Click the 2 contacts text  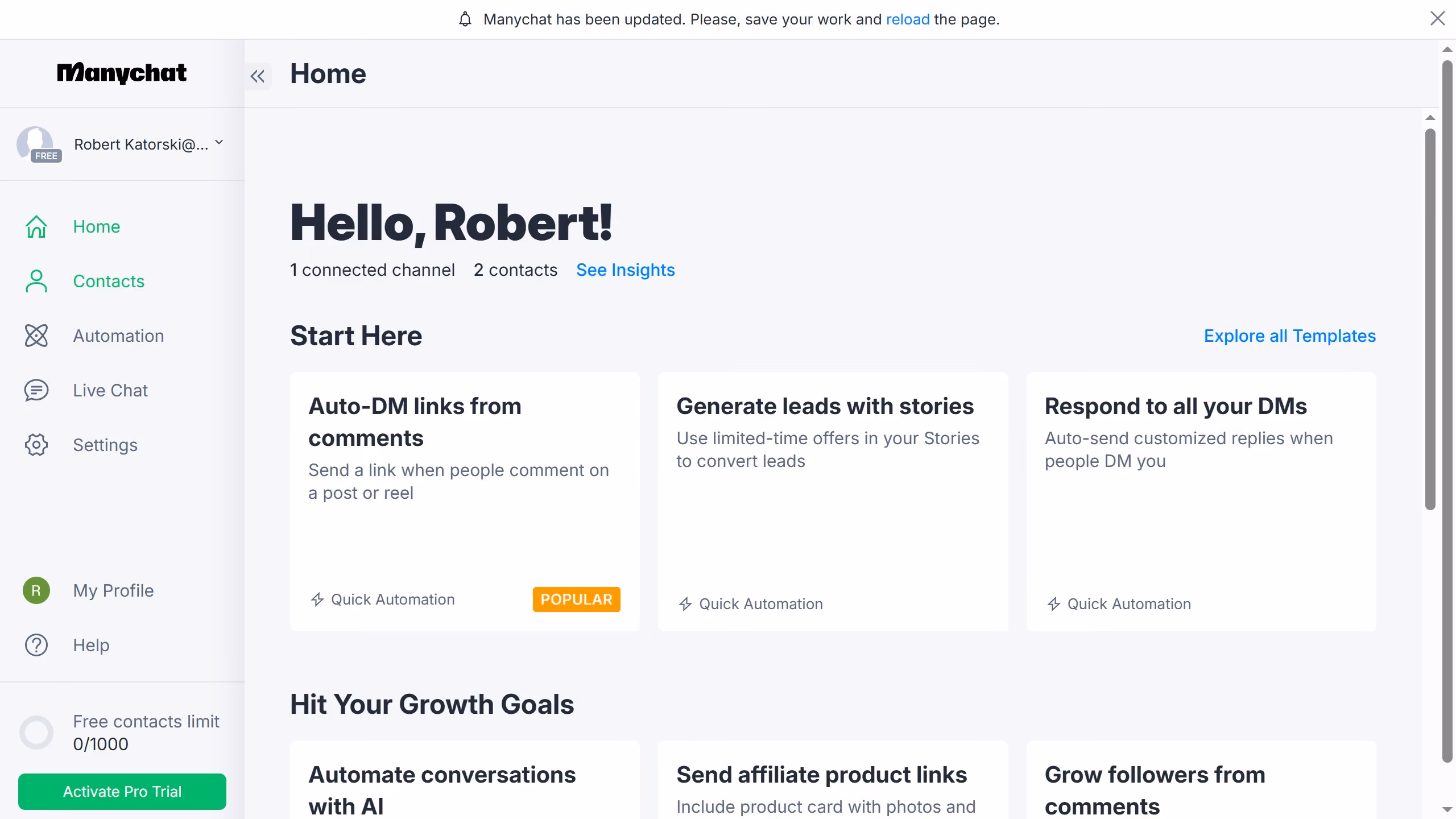point(515,270)
